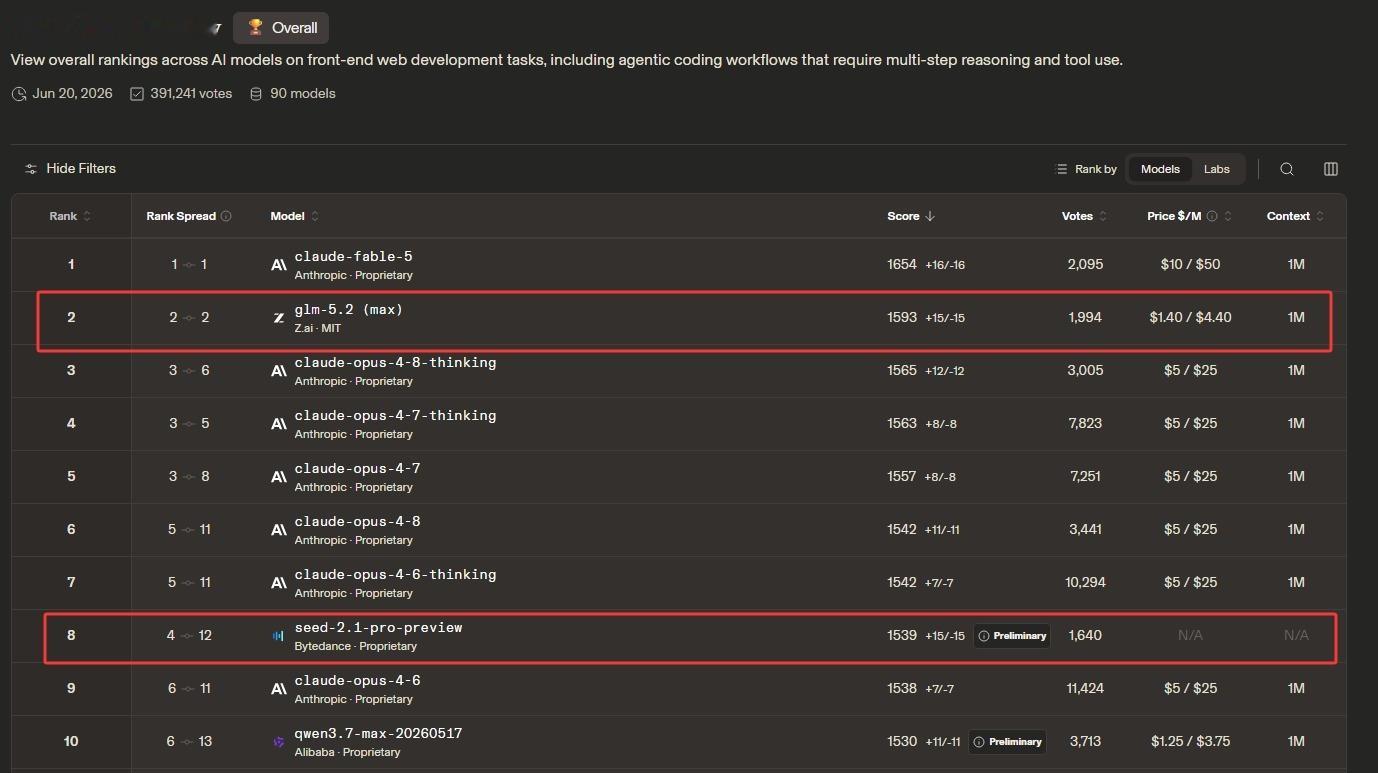The width and height of the screenshot is (1378, 773).
Task: Click the Anthropic logo beside claude-opus-4-6
Action: [x=279, y=689]
